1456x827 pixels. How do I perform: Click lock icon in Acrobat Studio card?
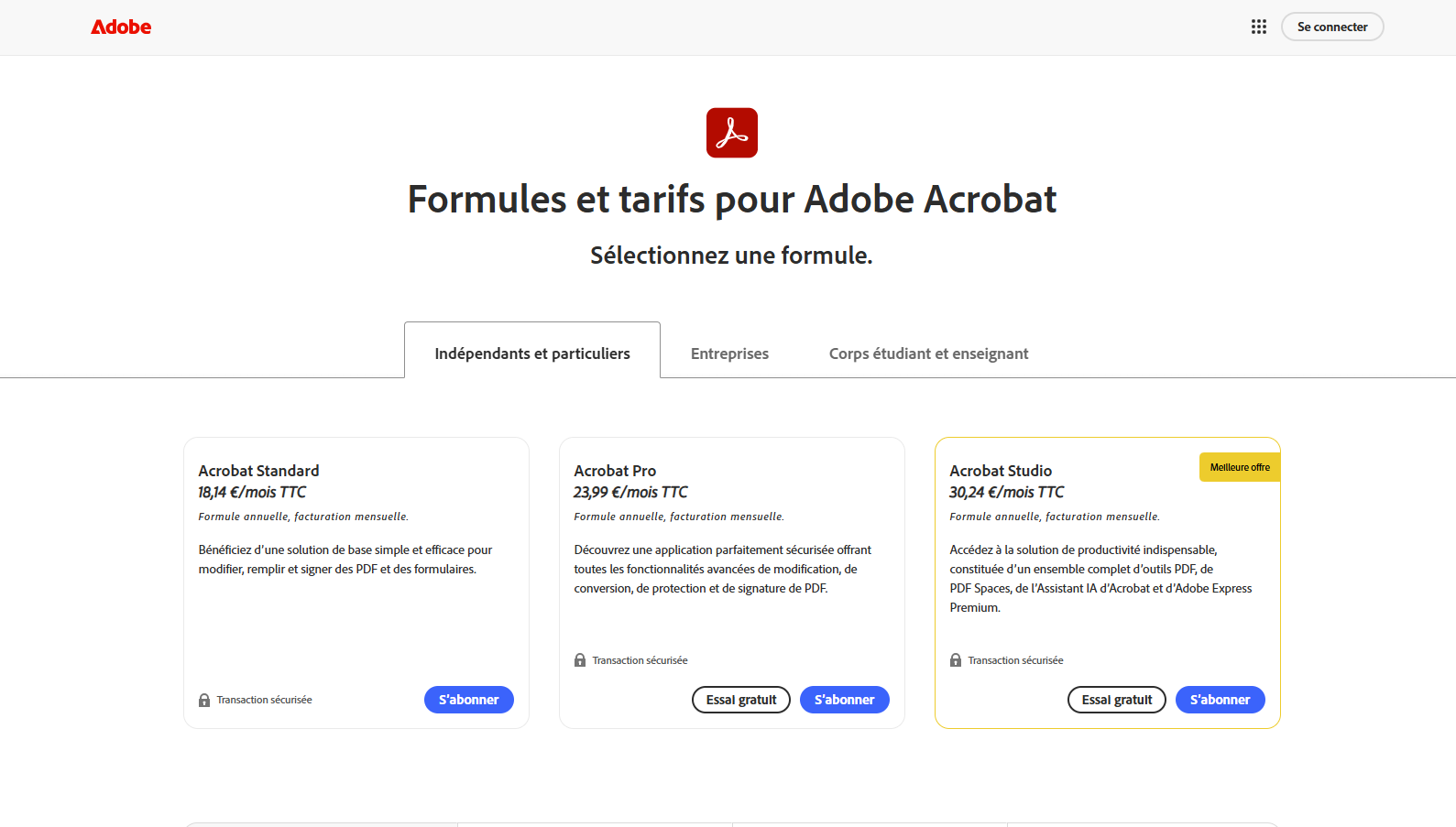coord(956,660)
